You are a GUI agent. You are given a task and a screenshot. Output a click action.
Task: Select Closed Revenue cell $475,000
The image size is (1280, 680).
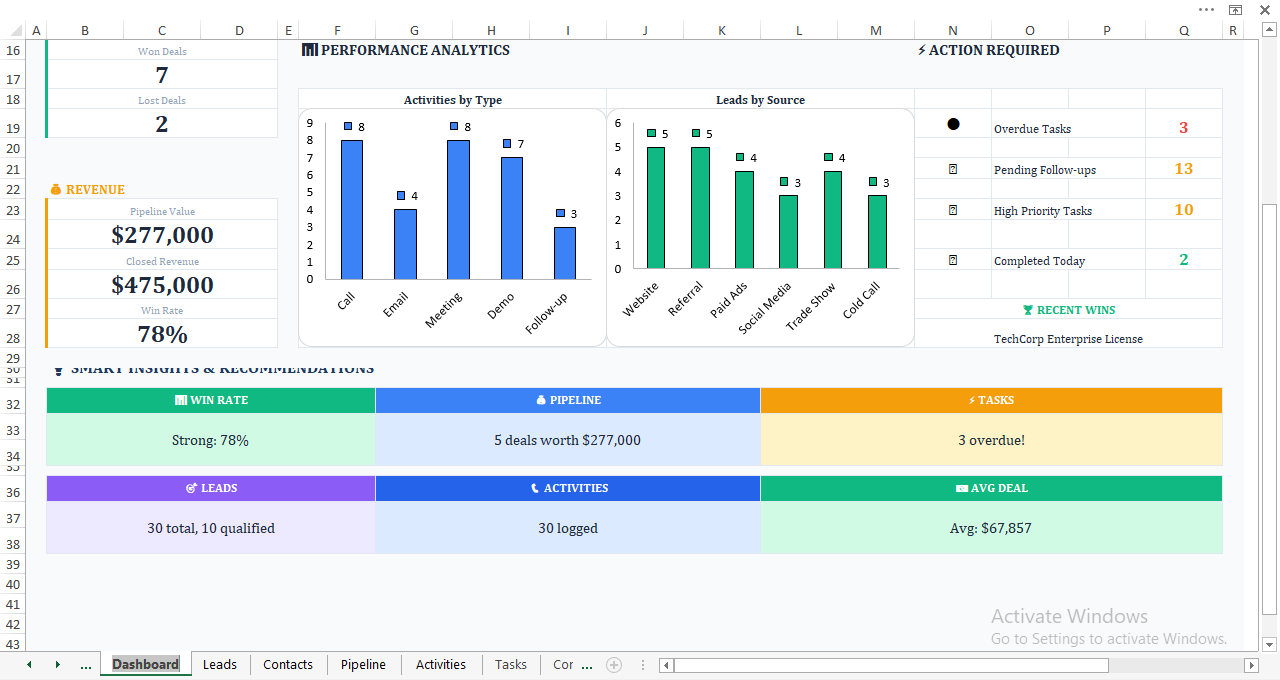coord(162,285)
